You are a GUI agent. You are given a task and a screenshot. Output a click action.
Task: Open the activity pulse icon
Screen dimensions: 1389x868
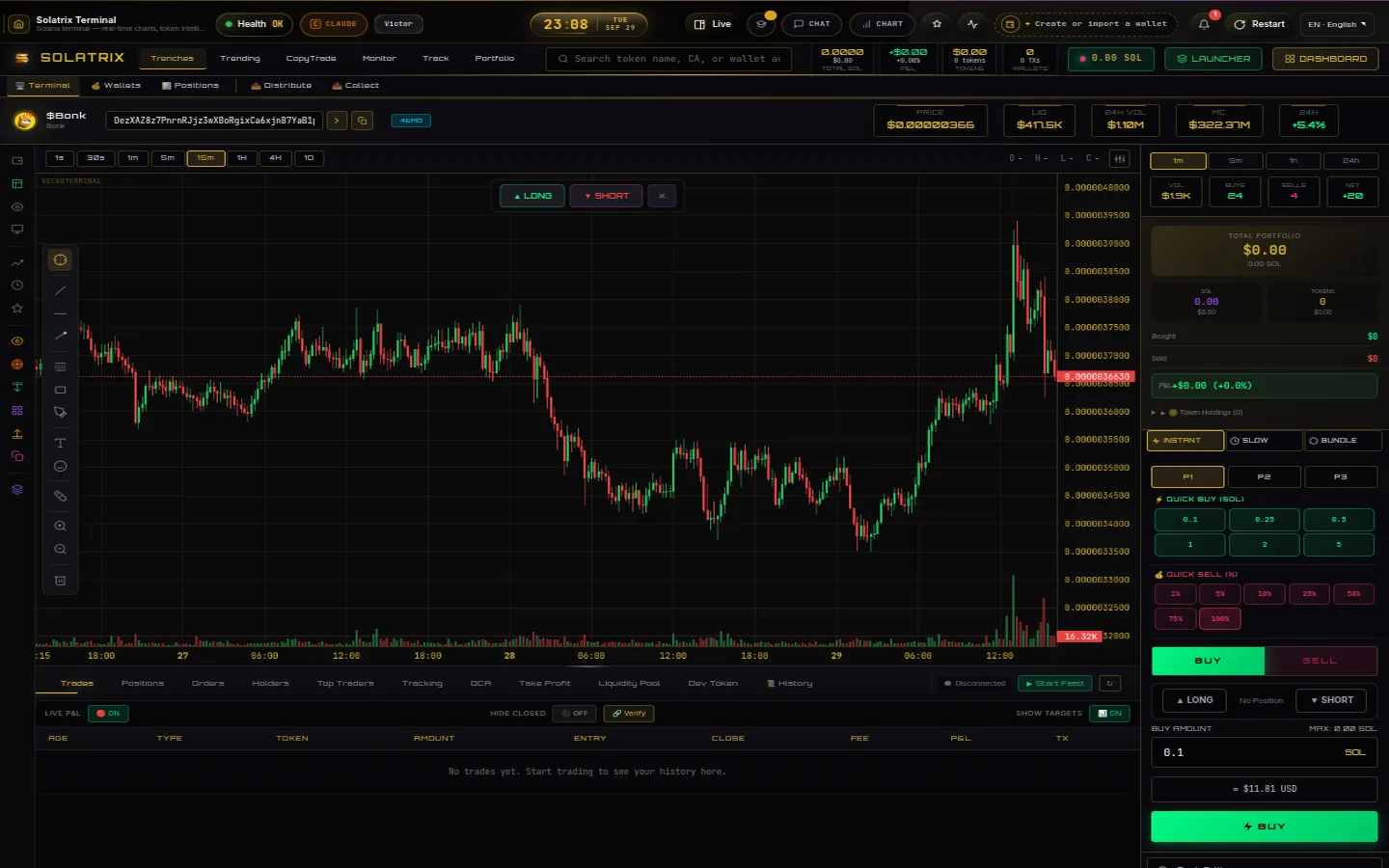coord(972,24)
